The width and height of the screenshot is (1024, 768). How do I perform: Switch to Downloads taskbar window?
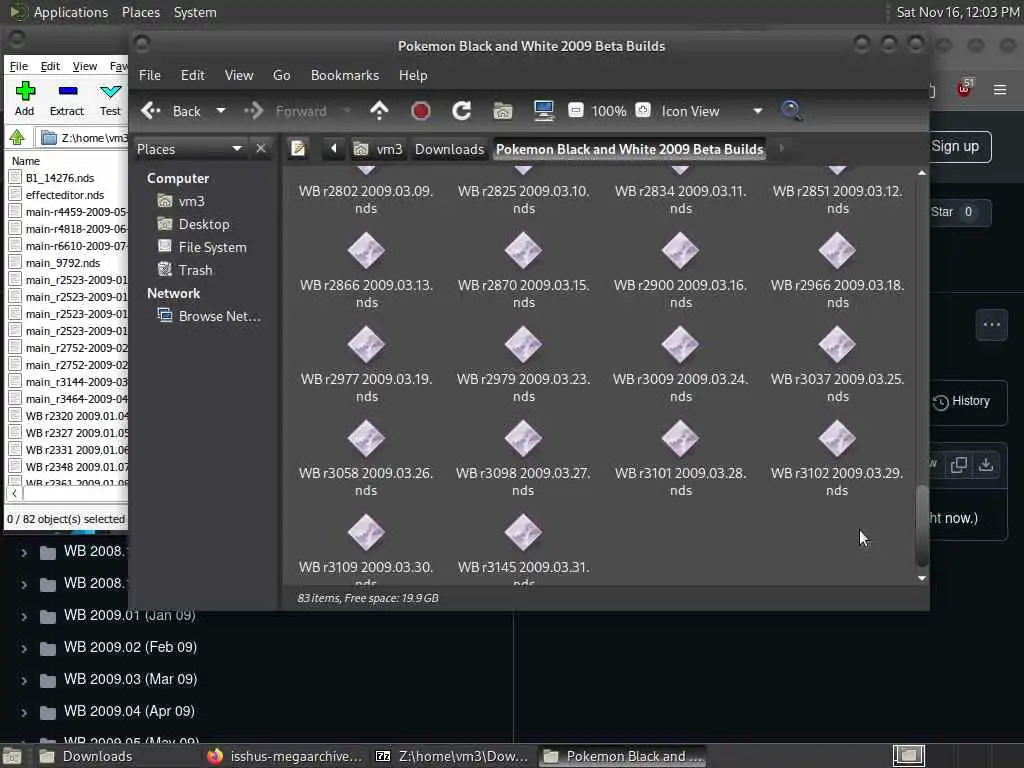tap(85, 756)
